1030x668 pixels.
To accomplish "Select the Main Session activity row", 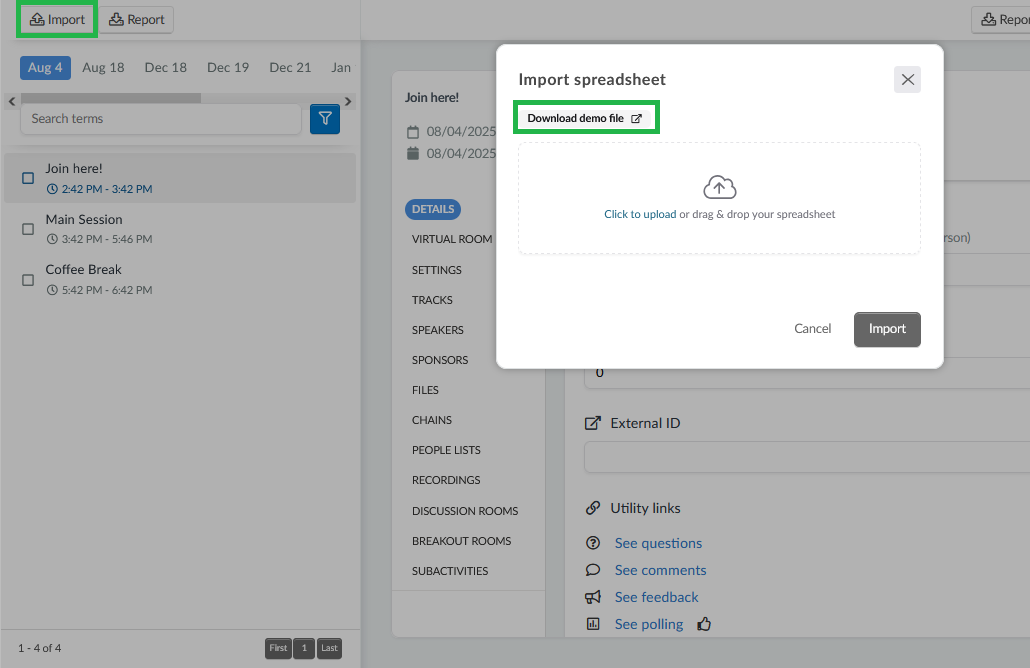I will click(180, 229).
